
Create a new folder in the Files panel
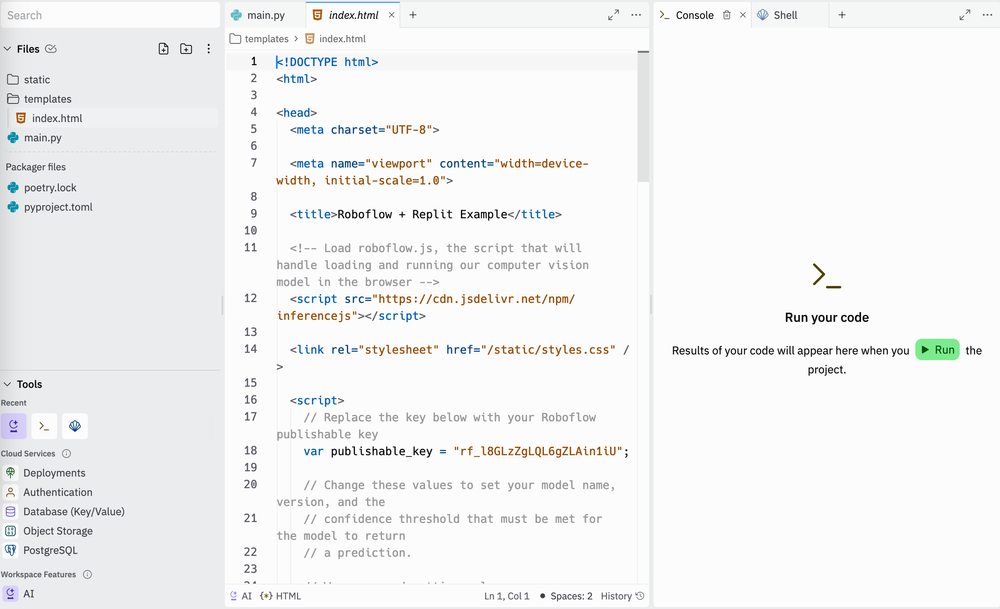(185, 48)
